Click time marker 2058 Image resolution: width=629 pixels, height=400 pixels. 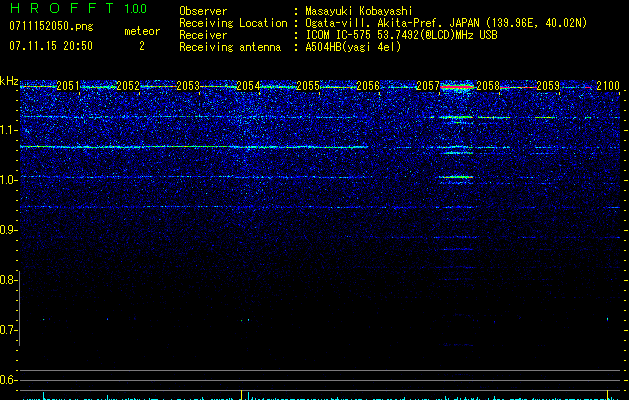488,85
